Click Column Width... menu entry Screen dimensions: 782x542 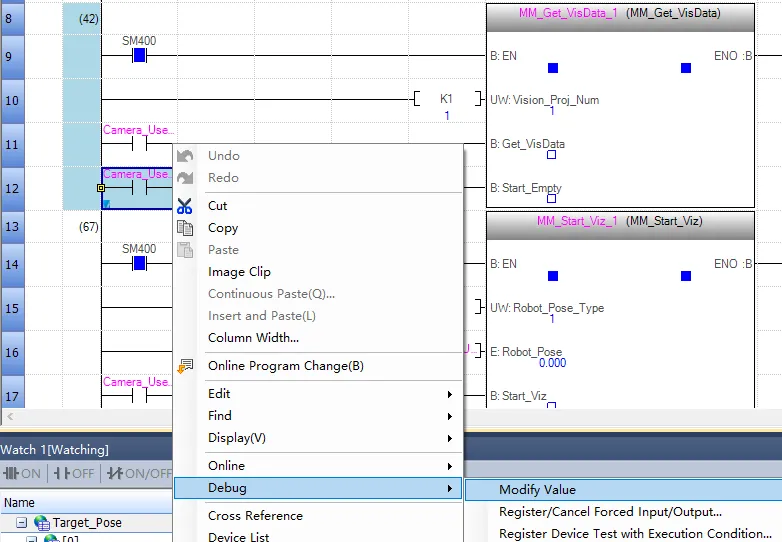(x=253, y=338)
